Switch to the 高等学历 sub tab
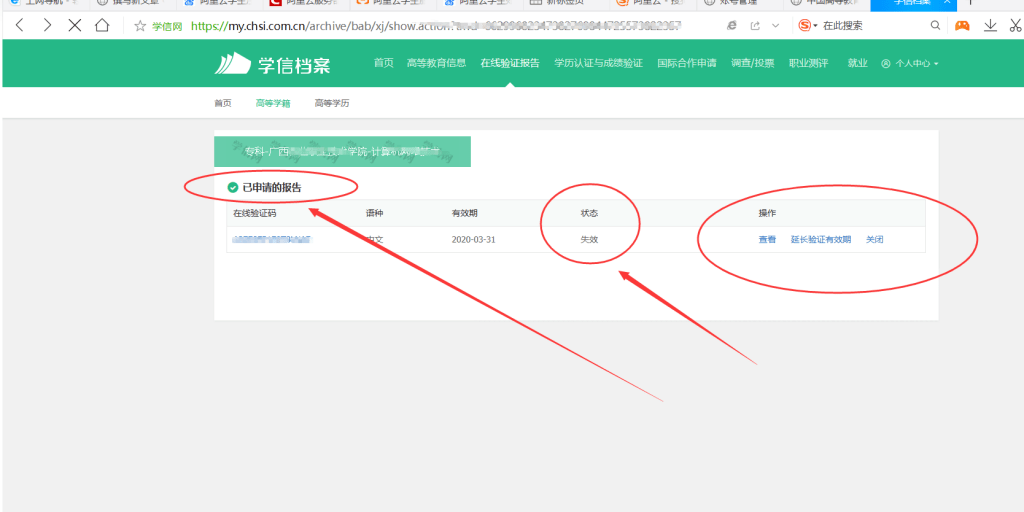The image size is (1024, 512). pyautogui.click(x=332, y=103)
